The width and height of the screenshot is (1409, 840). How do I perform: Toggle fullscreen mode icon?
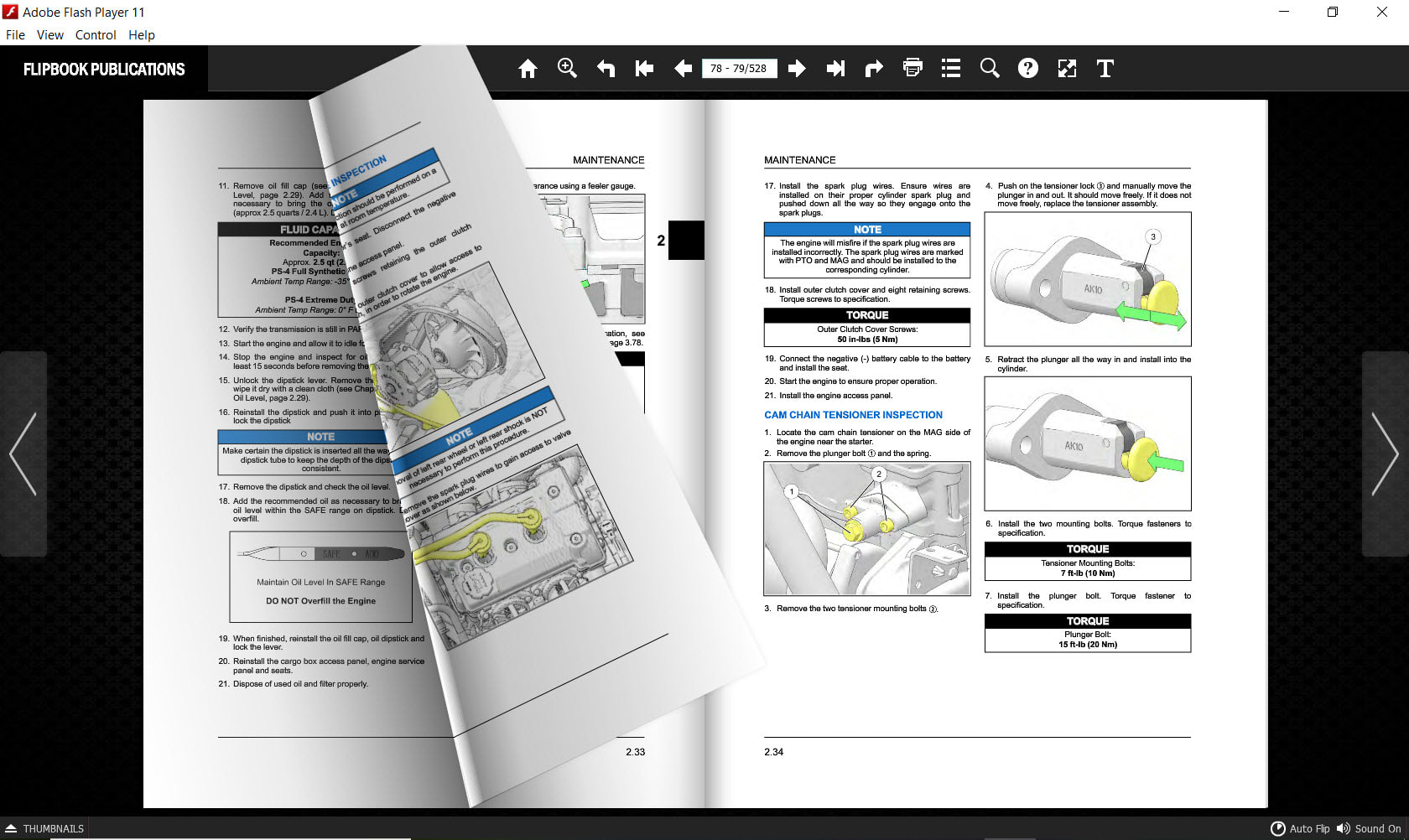[1067, 69]
